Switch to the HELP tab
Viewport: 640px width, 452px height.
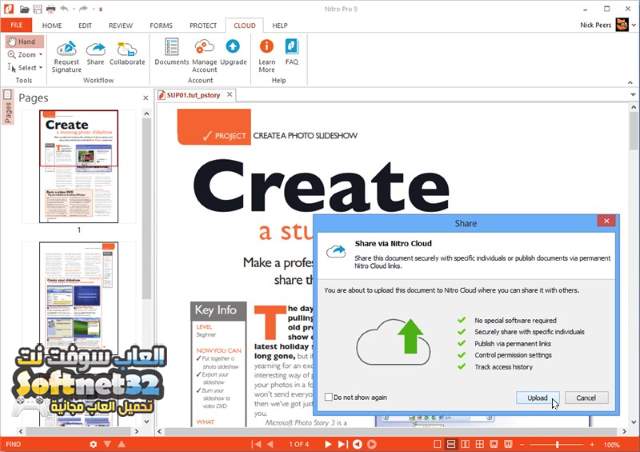point(280,25)
